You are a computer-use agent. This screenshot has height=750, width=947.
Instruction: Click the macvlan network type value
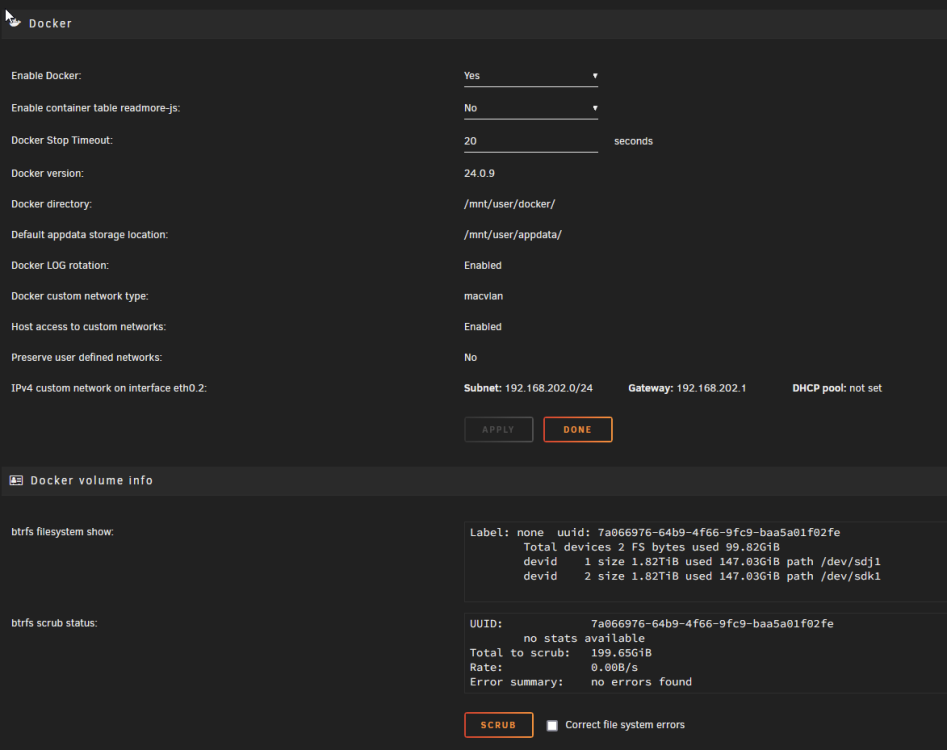coord(483,296)
